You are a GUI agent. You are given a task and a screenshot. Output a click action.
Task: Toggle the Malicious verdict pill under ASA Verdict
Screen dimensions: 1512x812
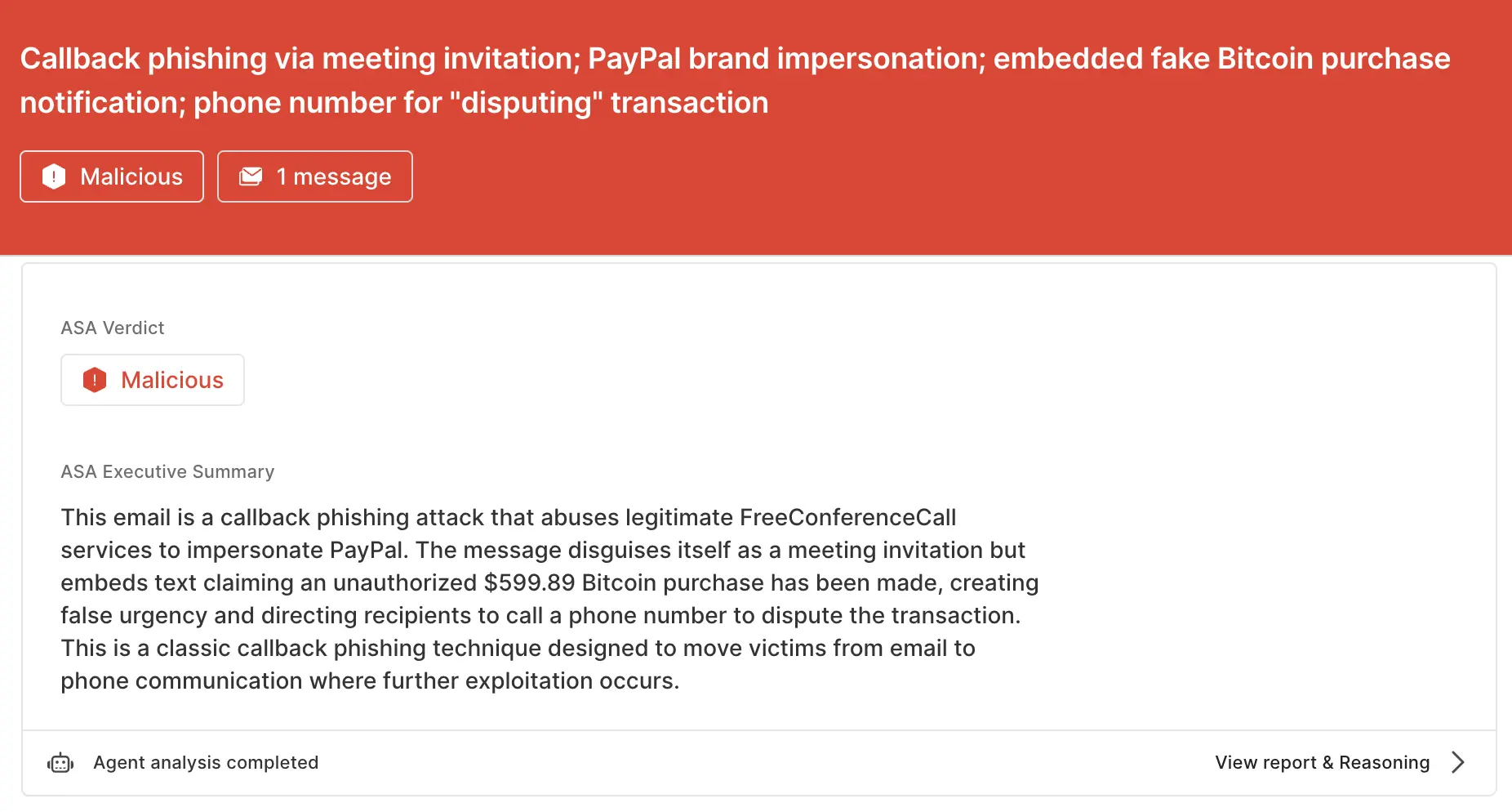[152, 379]
